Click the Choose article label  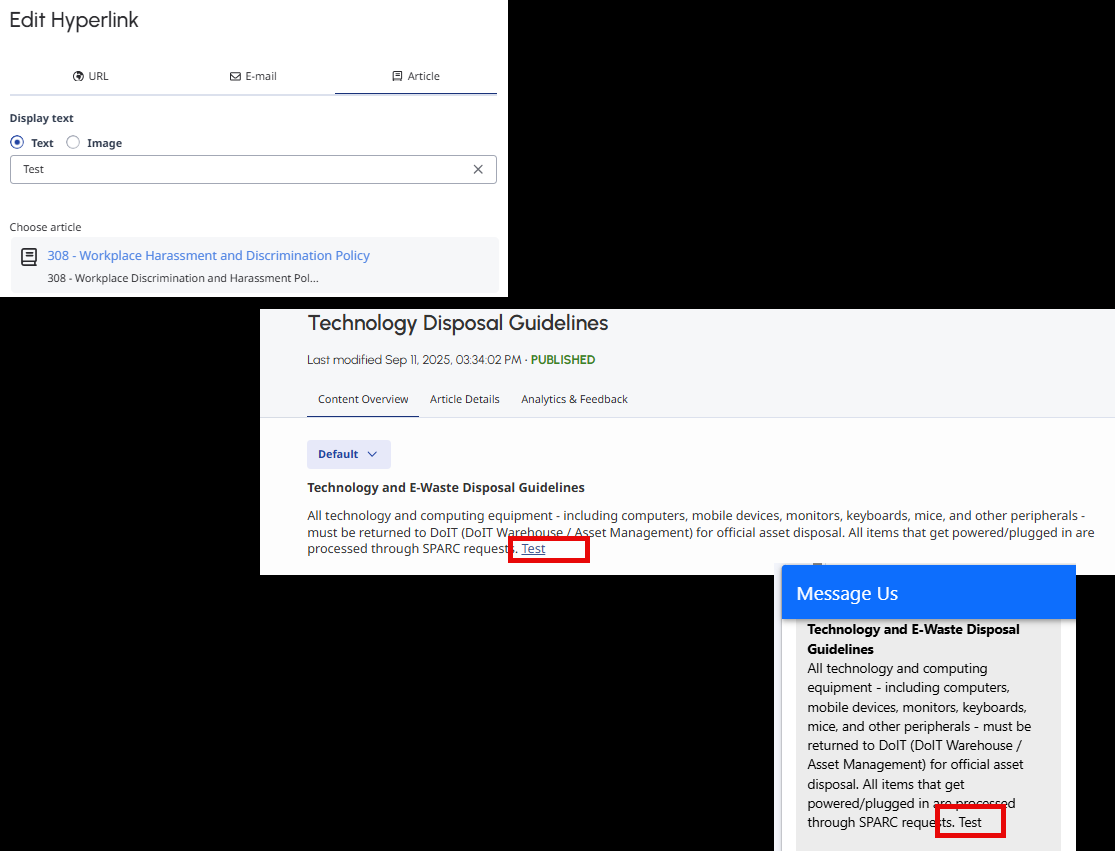(46, 228)
